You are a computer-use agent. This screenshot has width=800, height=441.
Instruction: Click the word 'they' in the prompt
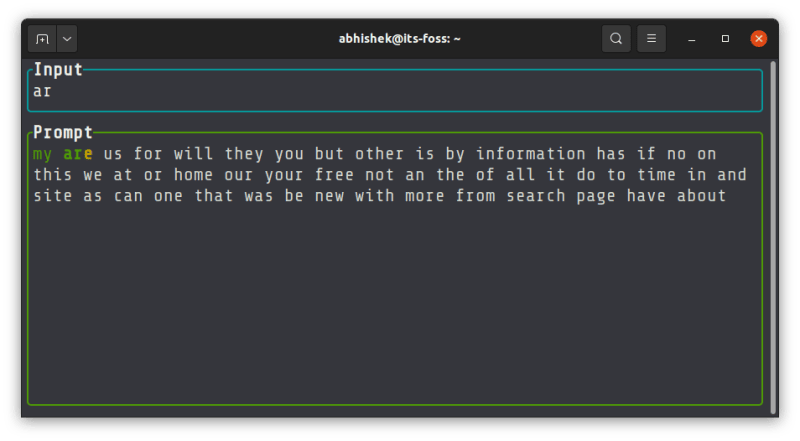(244, 154)
